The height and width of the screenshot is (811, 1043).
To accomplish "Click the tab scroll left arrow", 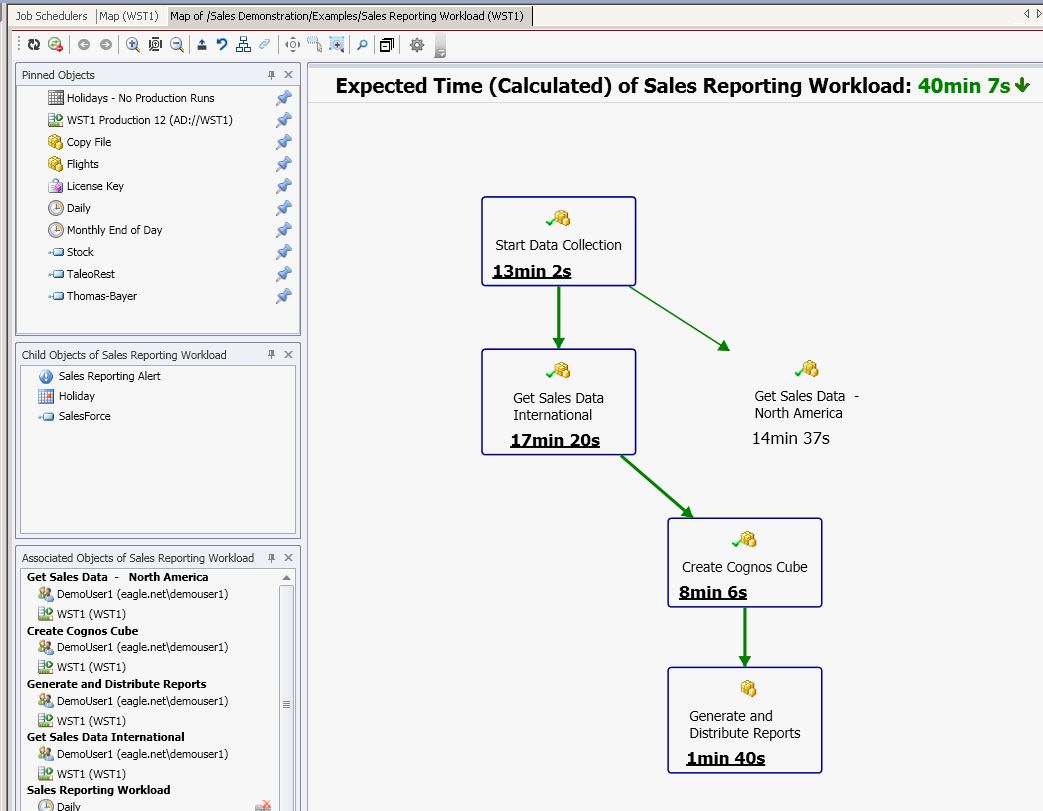I will tap(1026, 13).
